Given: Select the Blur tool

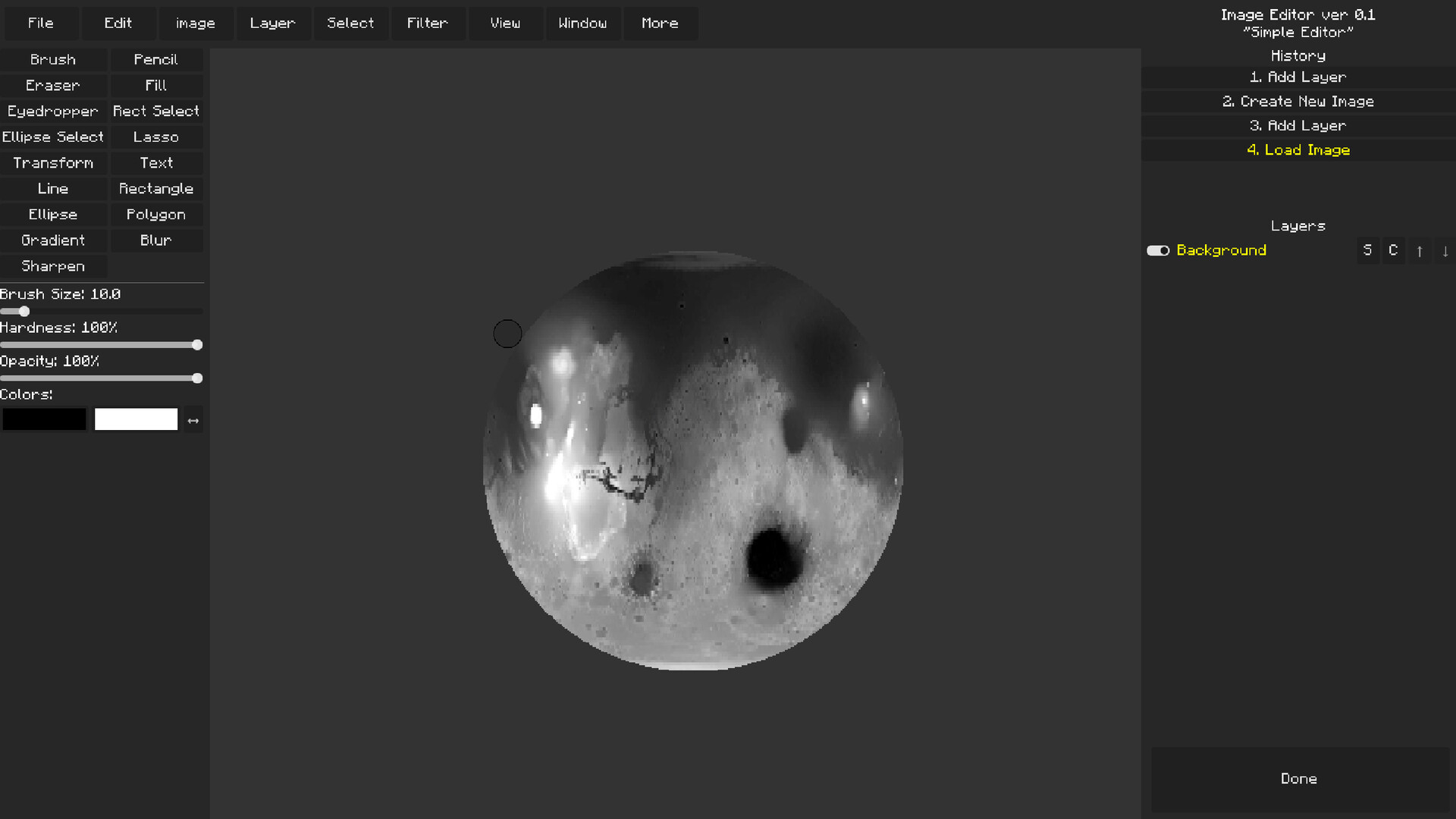Looking at the screenshot, I should 156,240.
